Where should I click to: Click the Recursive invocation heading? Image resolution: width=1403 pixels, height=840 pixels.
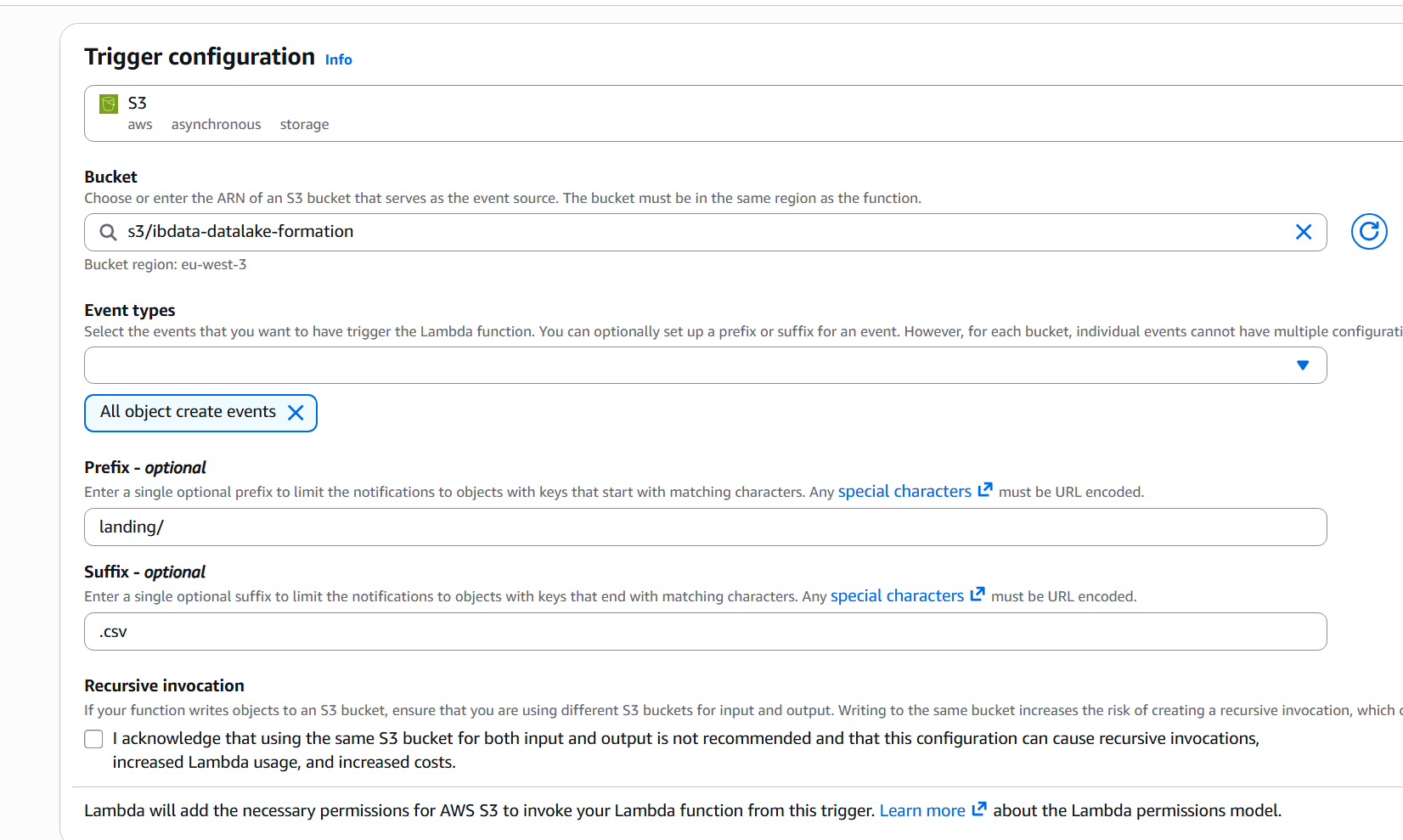point(164,685)
